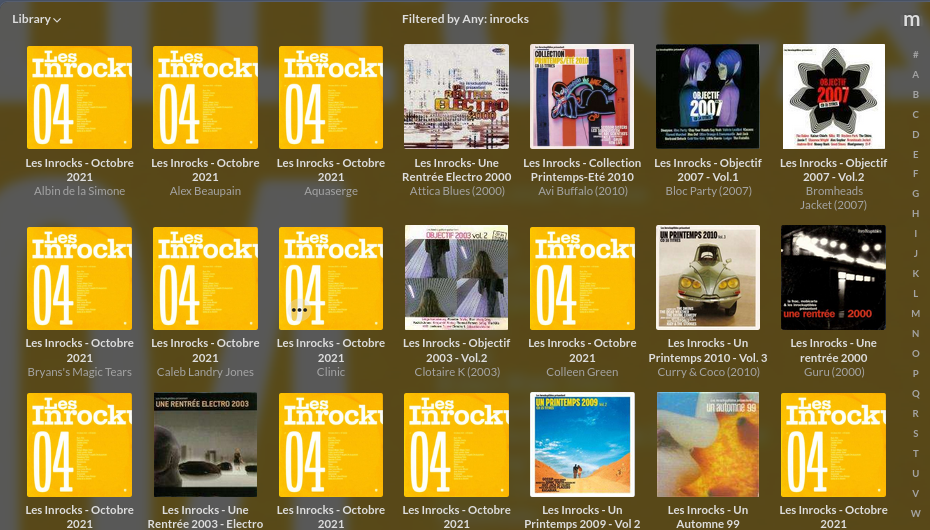This screenshot has width=930, height=530.
Task: Open the Alex Beaupain album cover
Action: pos(205,97)
